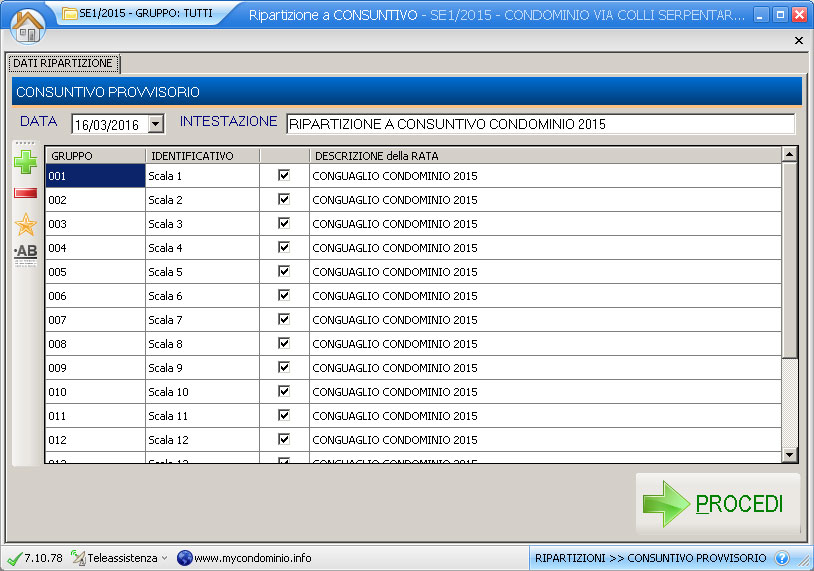
Task: Expand the Teleassistenza menu
Action: click(164, 558)
